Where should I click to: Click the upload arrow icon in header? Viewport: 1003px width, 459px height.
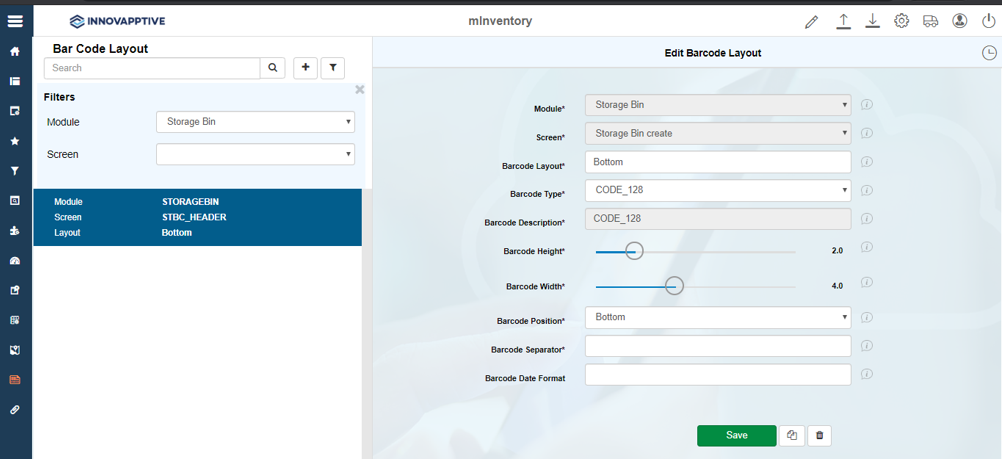coord(843,21)
